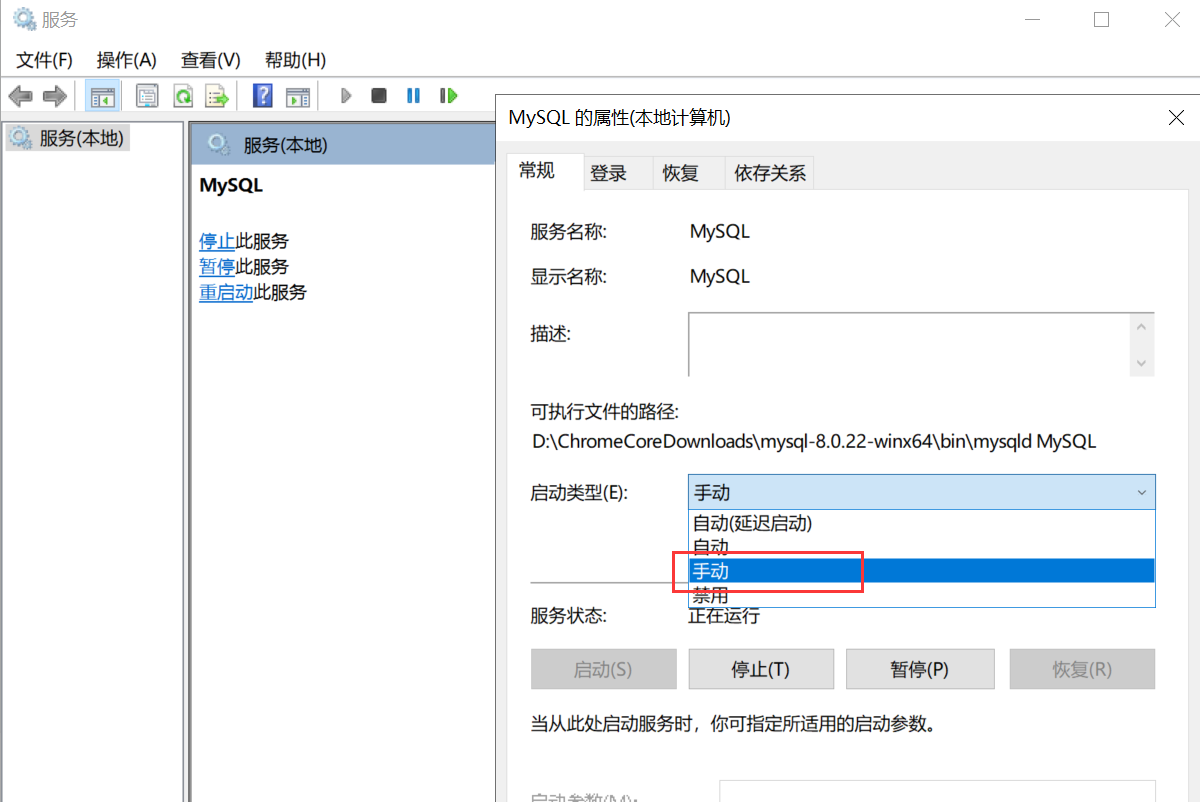Click inside the 描述 description text box
This screenshot has width=1200, height=802.
(908, 344)
